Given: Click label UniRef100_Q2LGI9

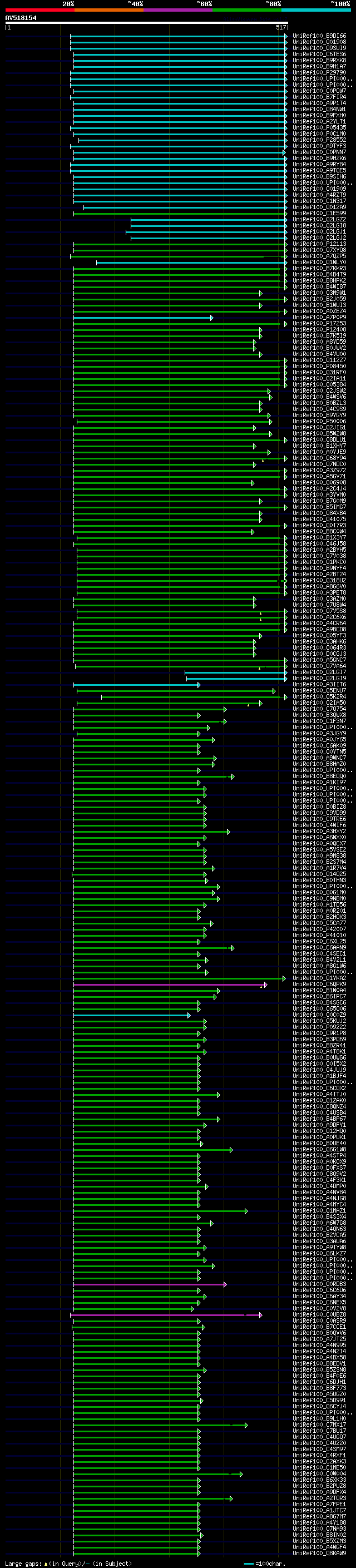Looking at the screenshot, I should [x=319, y=679].
